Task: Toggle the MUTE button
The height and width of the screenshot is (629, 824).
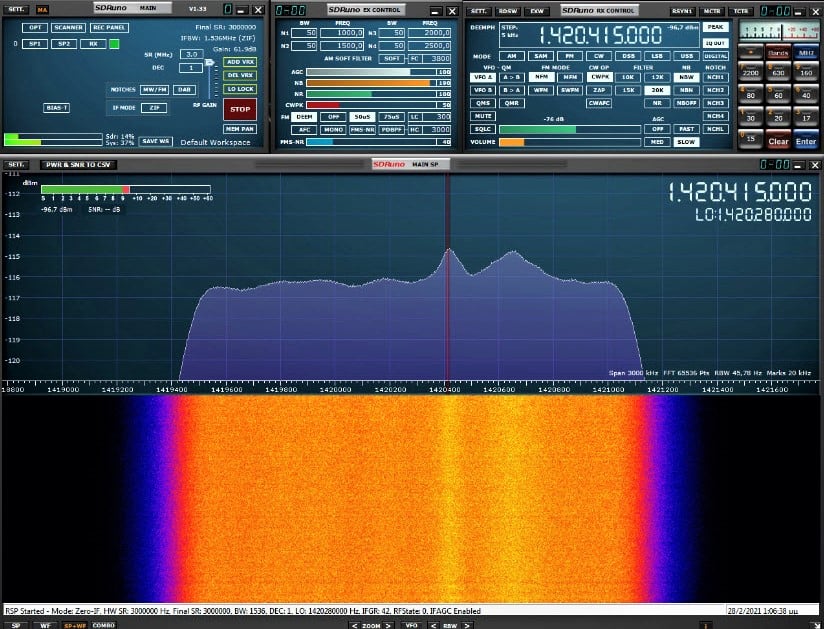Action: coord(483,116)
